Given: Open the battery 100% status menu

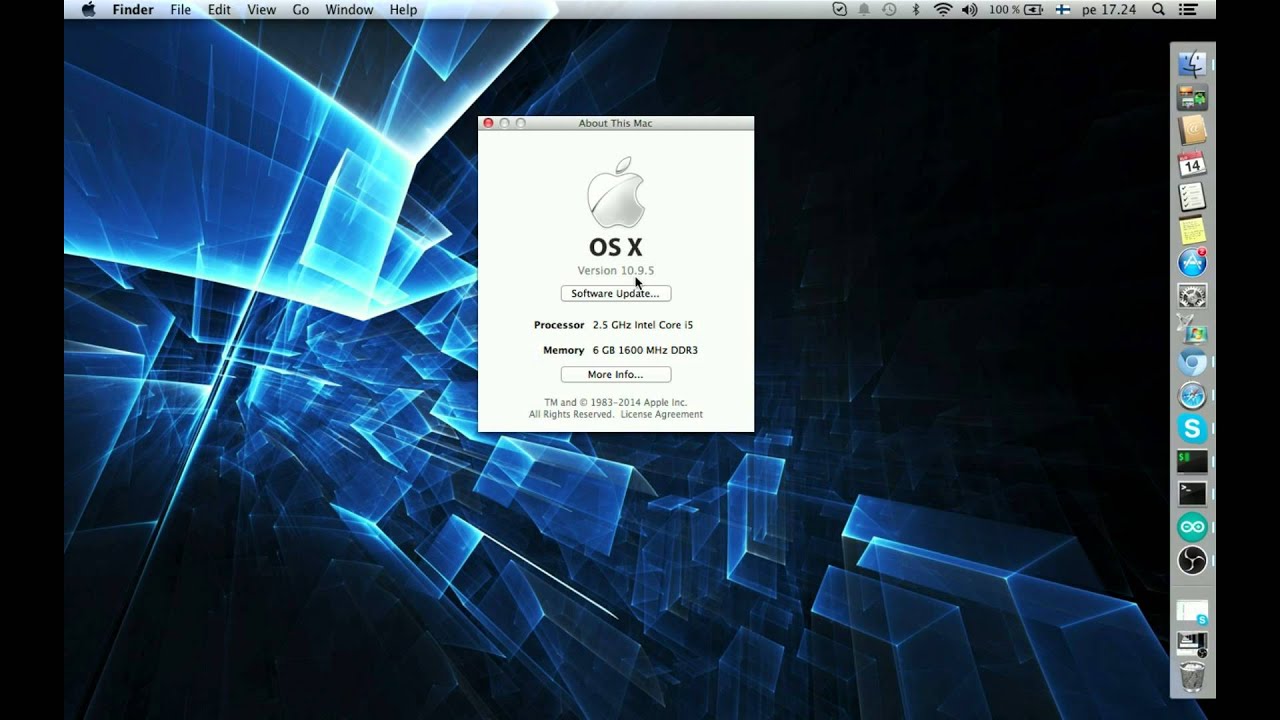Looking at the screenshot, I should (x=1016, y=9).
